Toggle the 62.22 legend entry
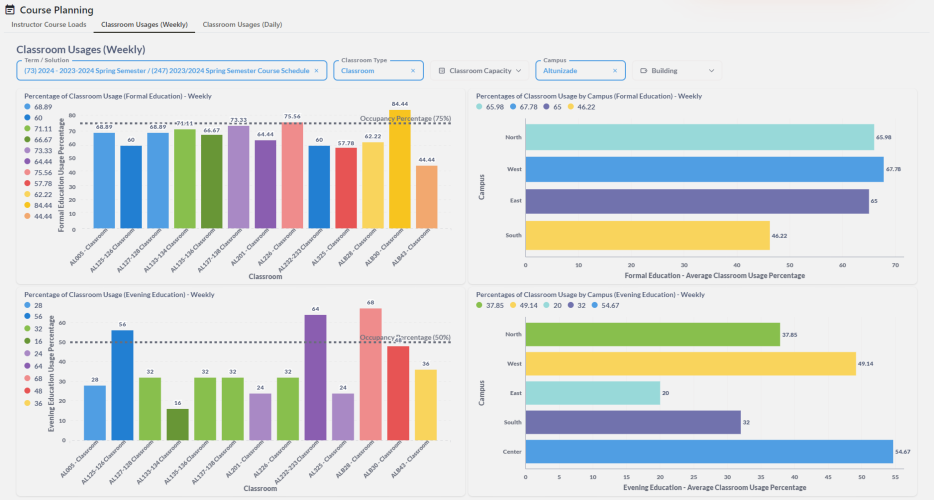 coord(38,194)
